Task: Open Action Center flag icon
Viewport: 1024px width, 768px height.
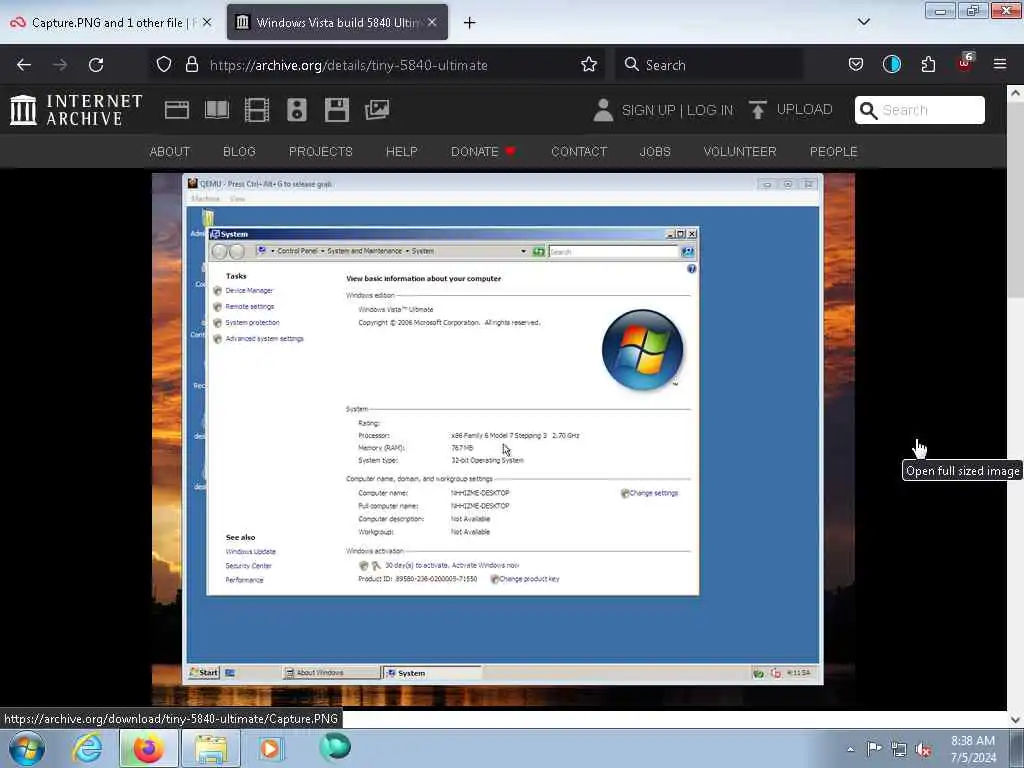Action: point(874,749)
